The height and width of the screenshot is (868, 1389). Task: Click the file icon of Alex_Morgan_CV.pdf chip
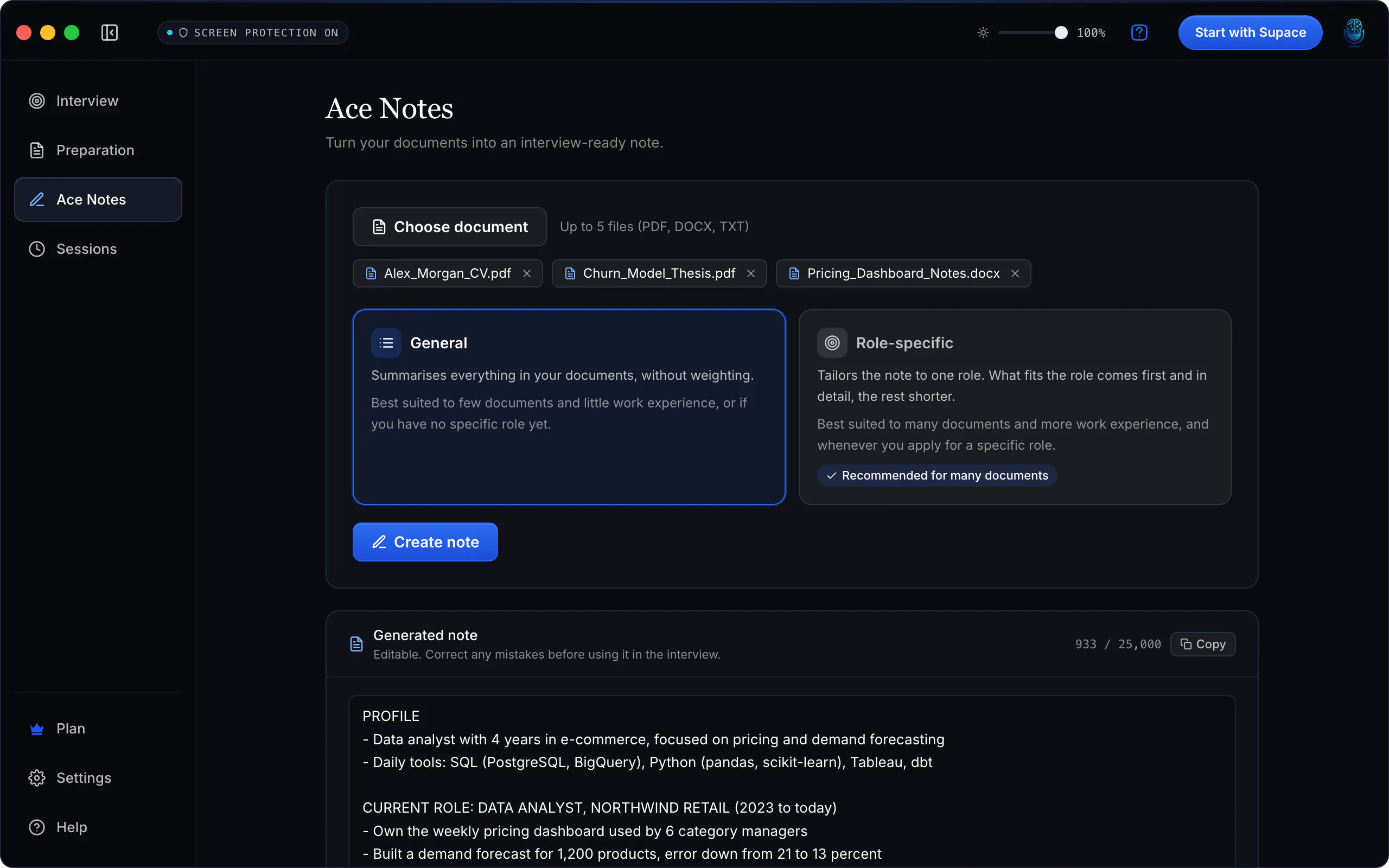[x=371, y=273]
